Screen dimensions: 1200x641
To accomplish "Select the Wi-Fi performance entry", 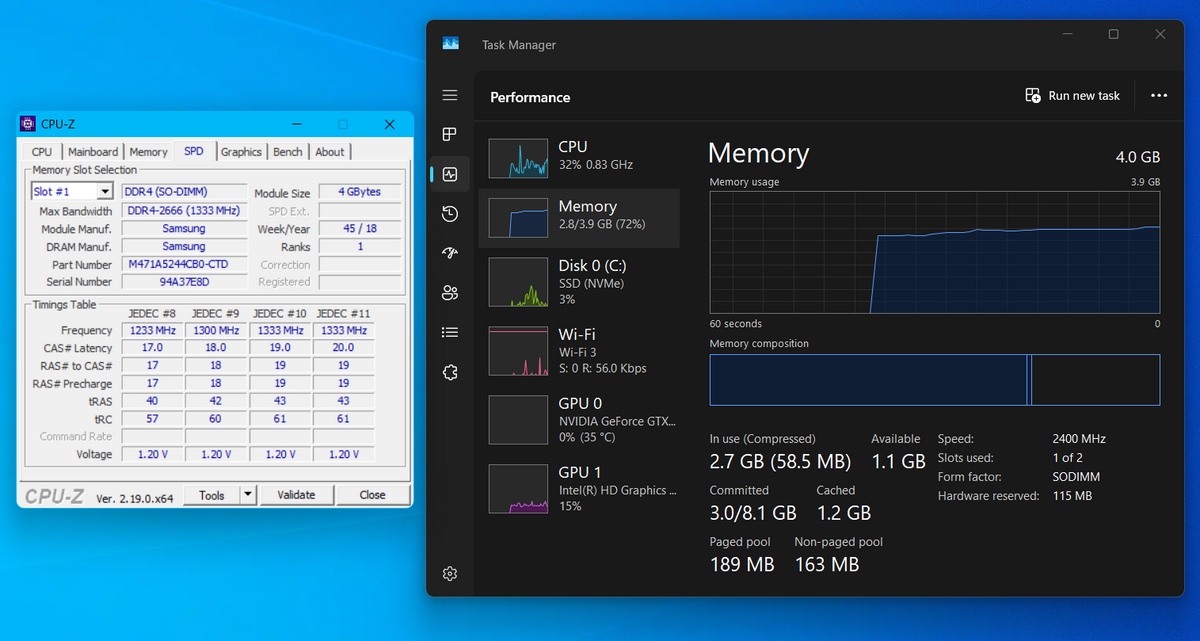I will 579,351.
